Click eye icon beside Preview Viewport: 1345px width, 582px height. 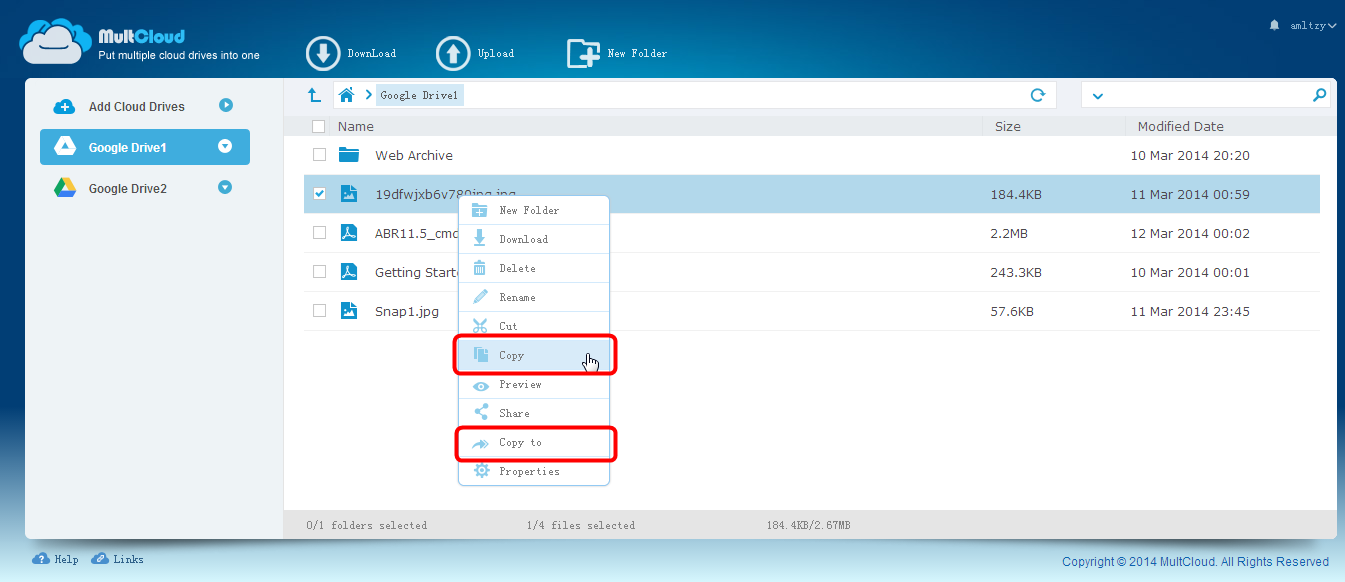click(480, 385)
